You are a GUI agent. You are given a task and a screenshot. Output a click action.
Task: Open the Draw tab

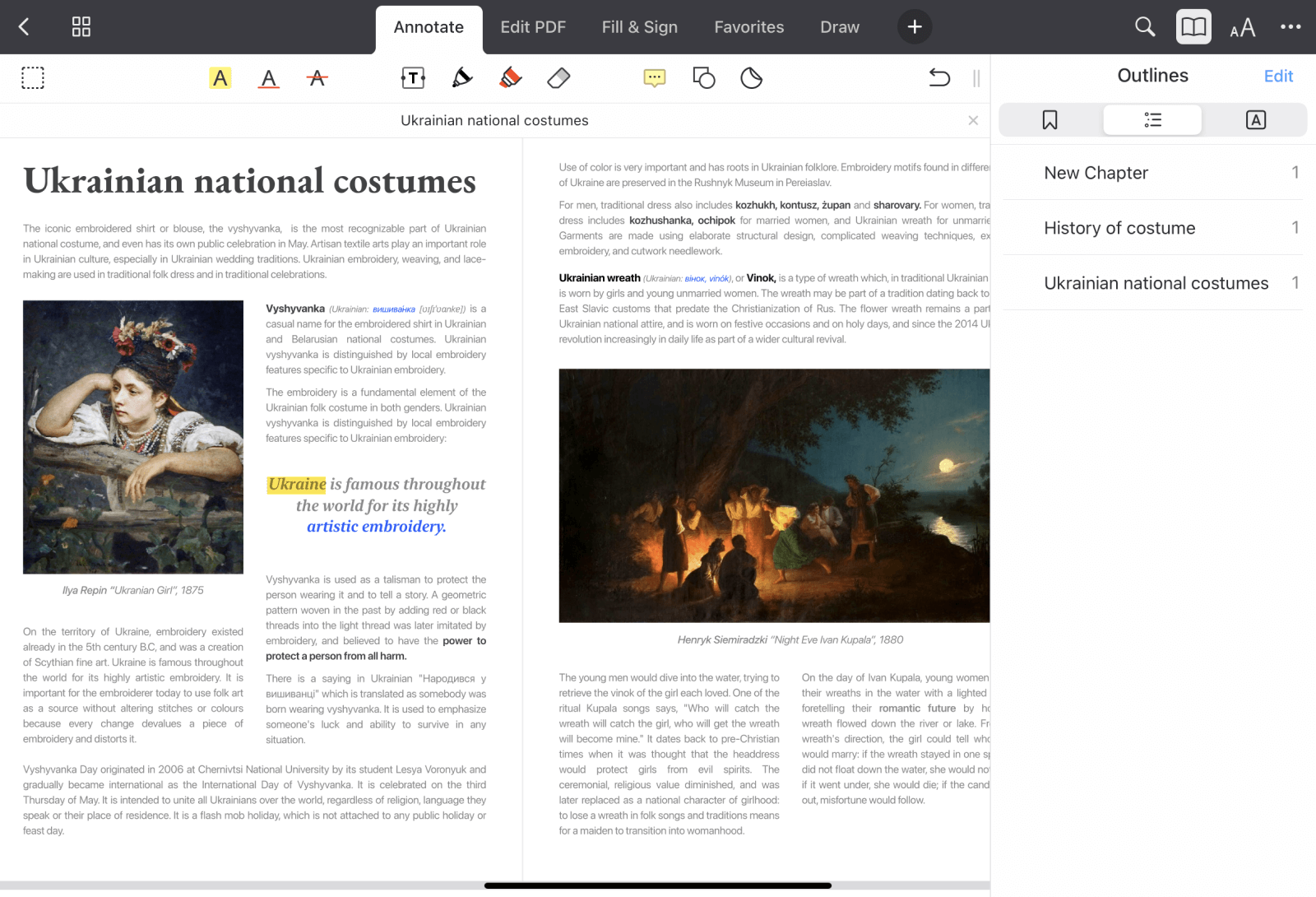click(840, 27)
